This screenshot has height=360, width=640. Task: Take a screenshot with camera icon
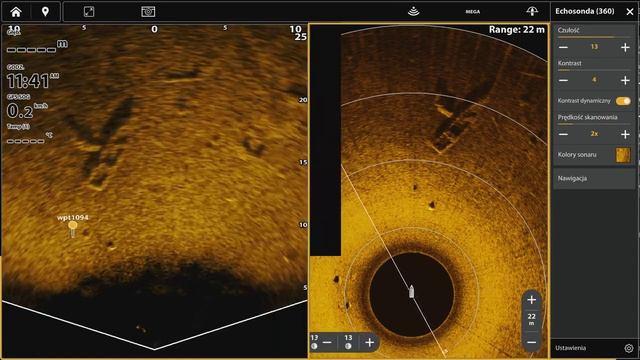point(148,12)
